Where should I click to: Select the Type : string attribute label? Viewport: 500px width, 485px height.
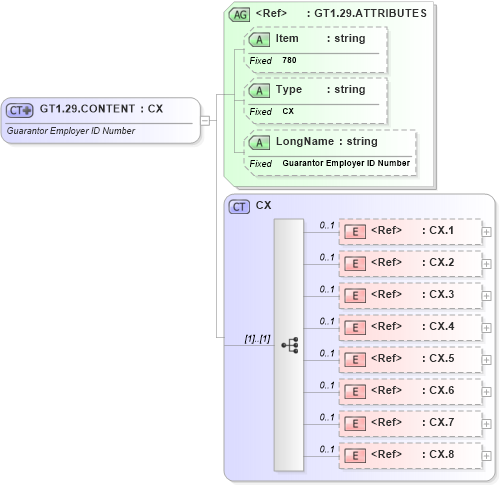click(320, 89)
